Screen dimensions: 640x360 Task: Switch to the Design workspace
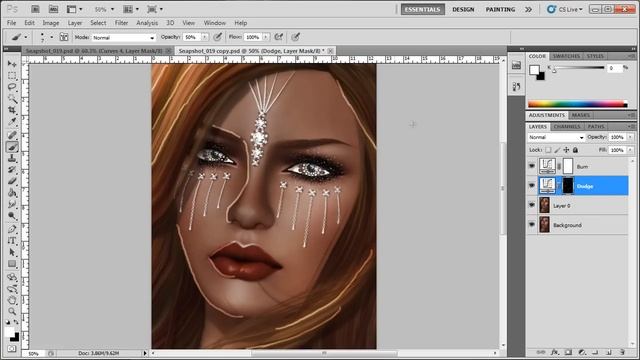(463, 9)
